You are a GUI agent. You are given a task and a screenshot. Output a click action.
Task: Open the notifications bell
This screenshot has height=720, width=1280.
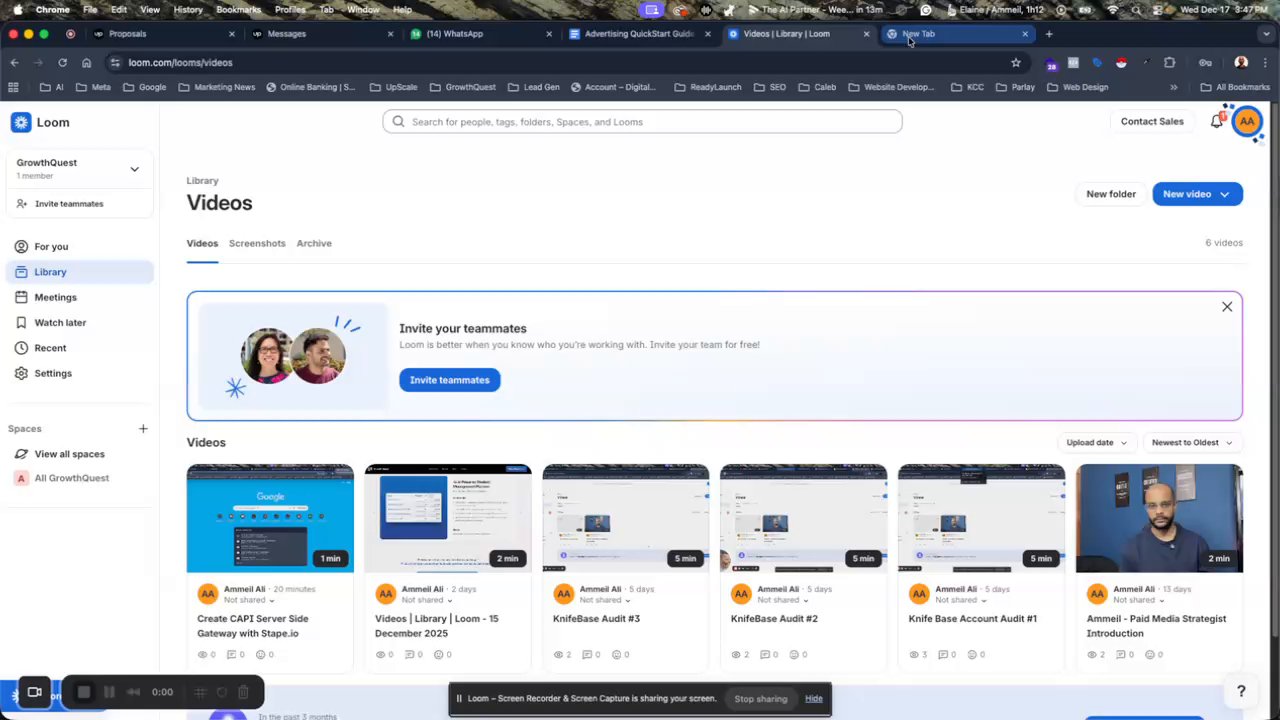point(1217,121)
